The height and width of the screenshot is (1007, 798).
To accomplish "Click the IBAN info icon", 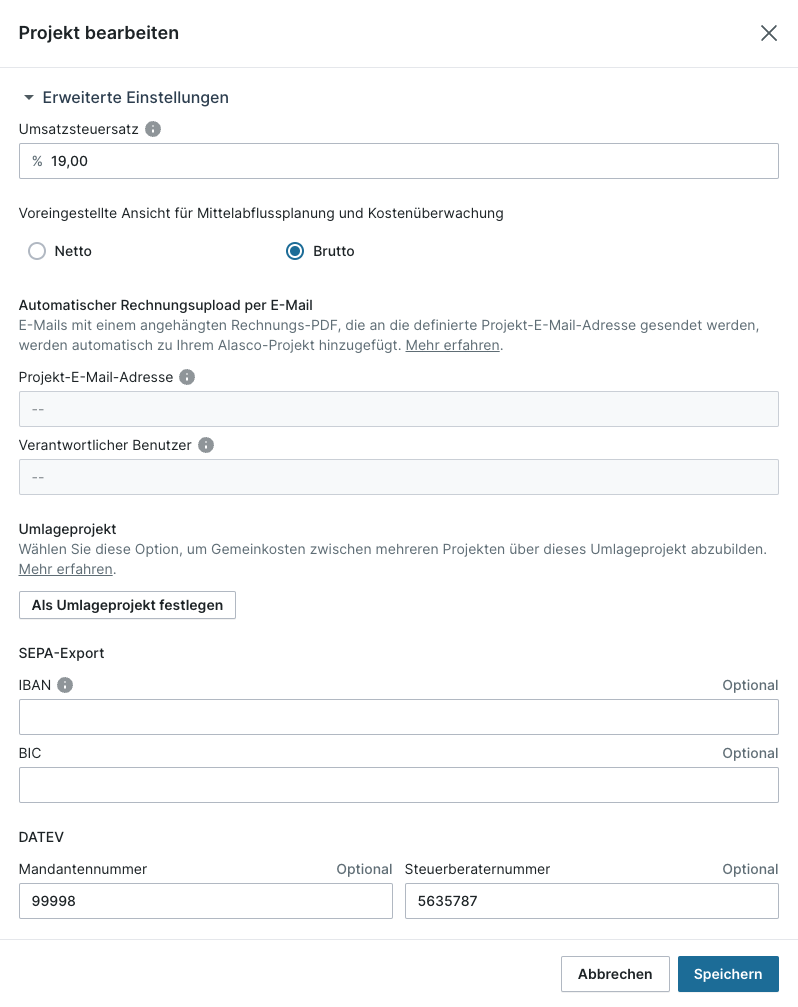I will click(65, 685).
